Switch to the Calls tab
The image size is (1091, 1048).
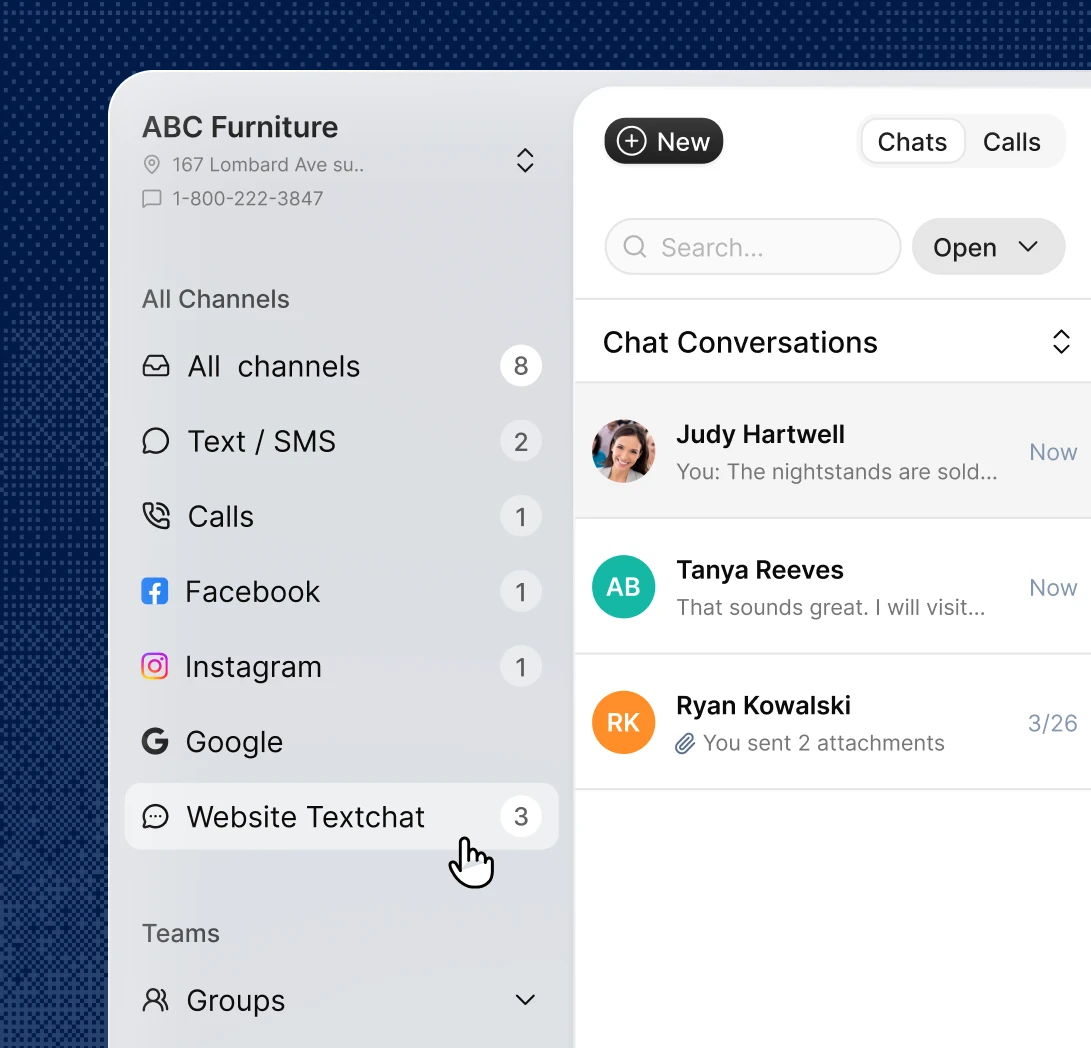(1012, 142)
